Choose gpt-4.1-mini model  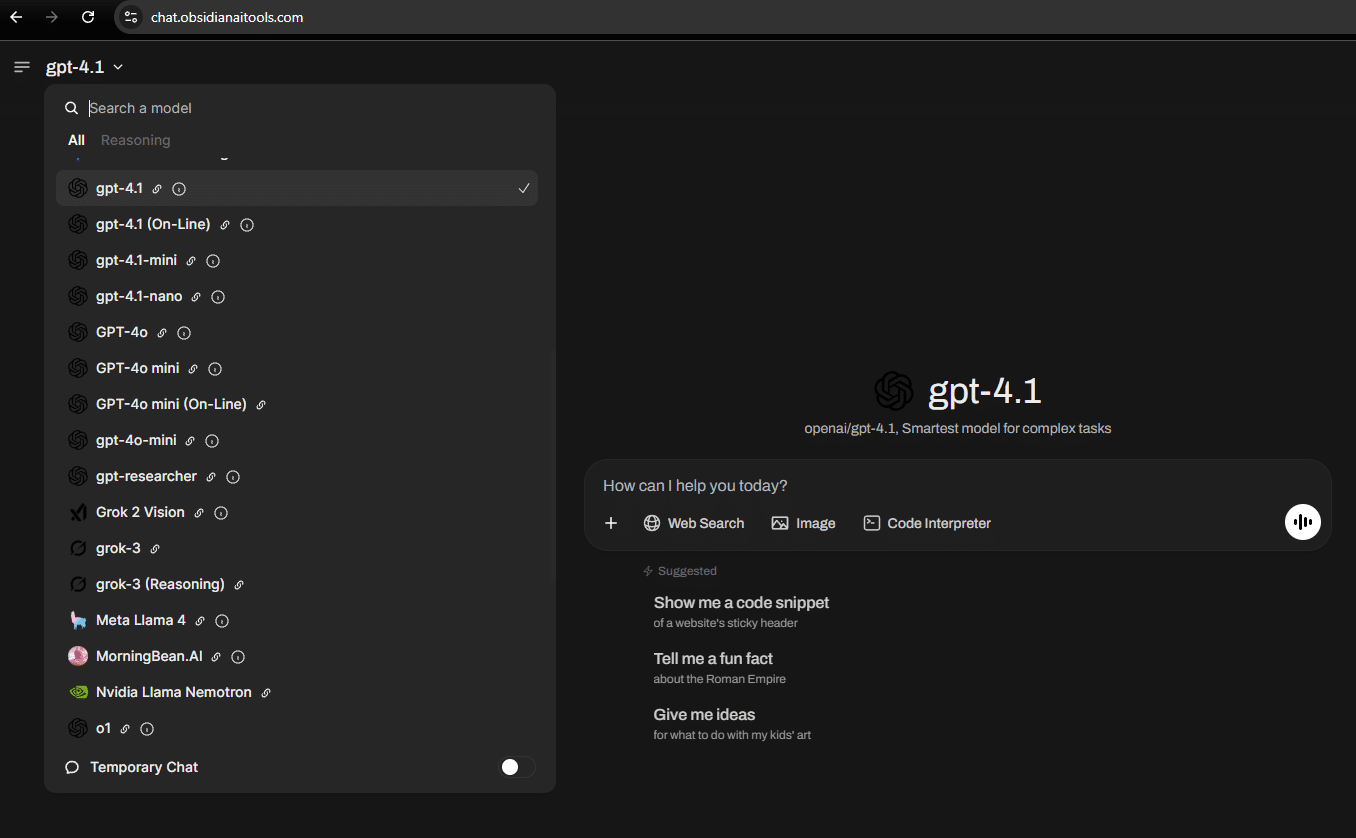297,260
